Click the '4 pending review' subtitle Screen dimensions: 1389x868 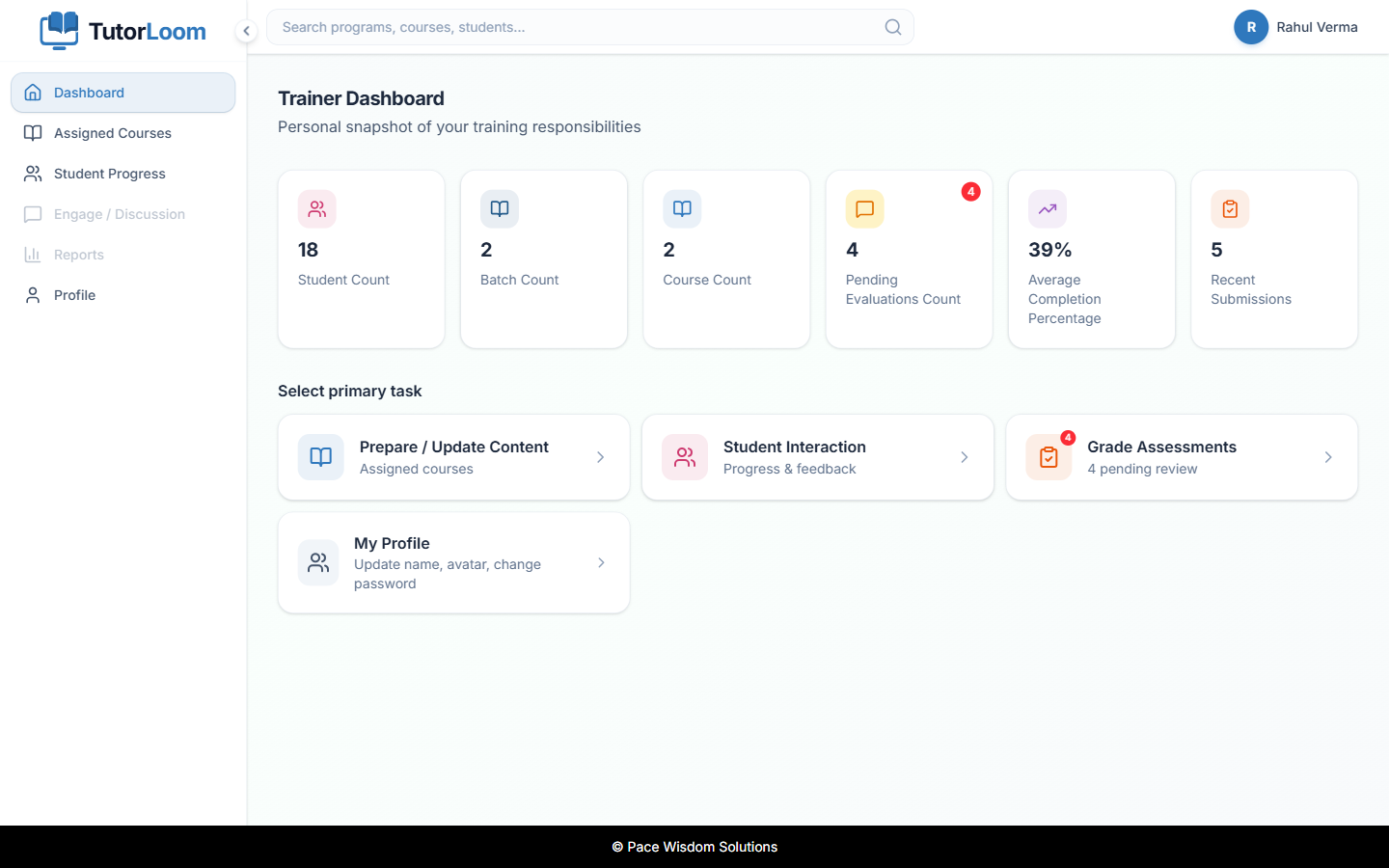[x=1142, y=469]
